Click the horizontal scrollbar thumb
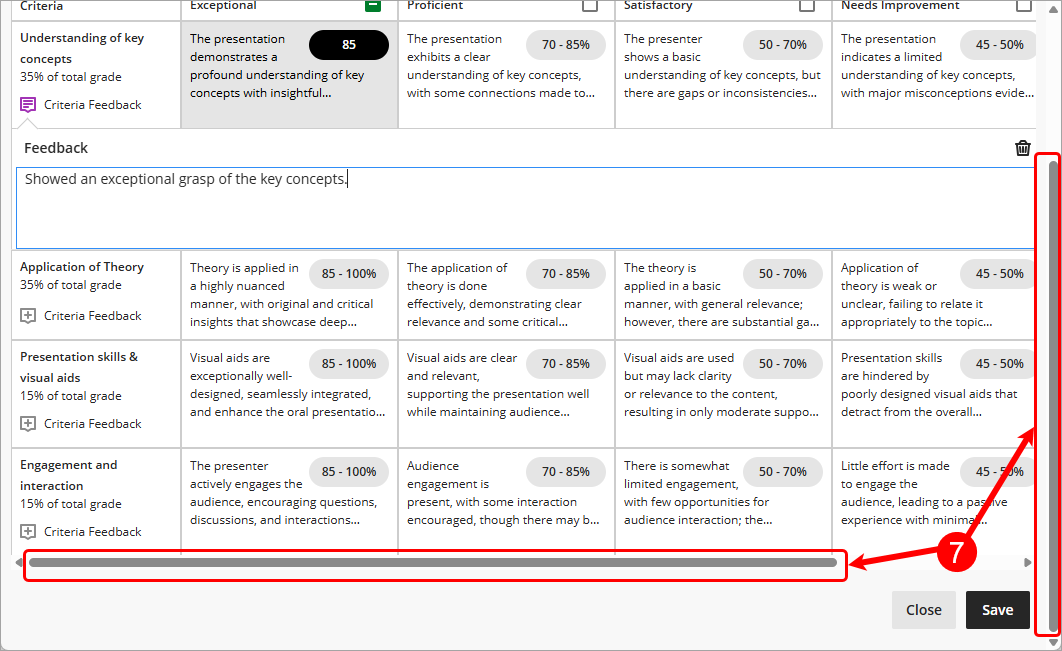Image resolution: width=1062 pixels, height=651 pixels. 433,563
